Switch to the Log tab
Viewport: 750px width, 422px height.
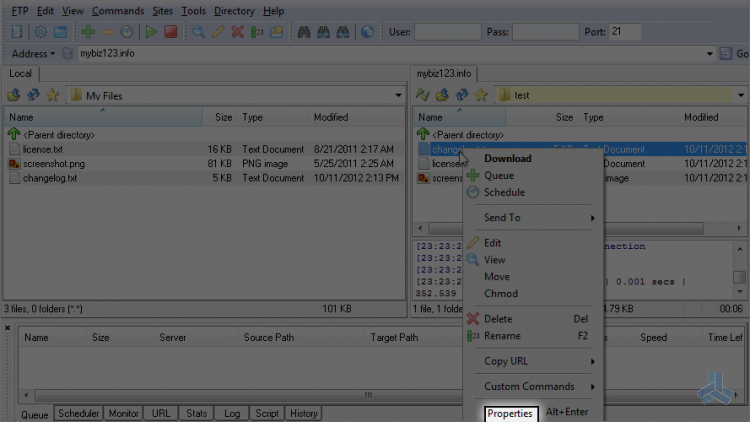click(x=232, y=413)
